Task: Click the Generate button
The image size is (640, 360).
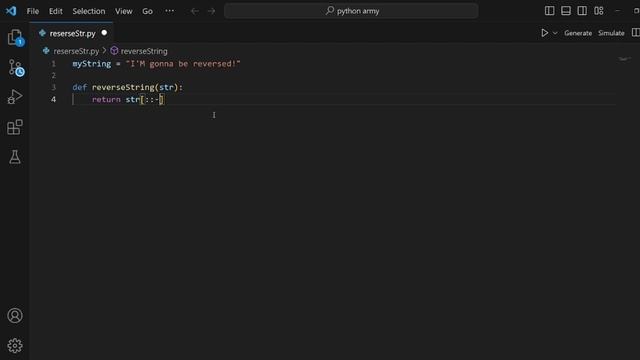Action: (578, 33)
